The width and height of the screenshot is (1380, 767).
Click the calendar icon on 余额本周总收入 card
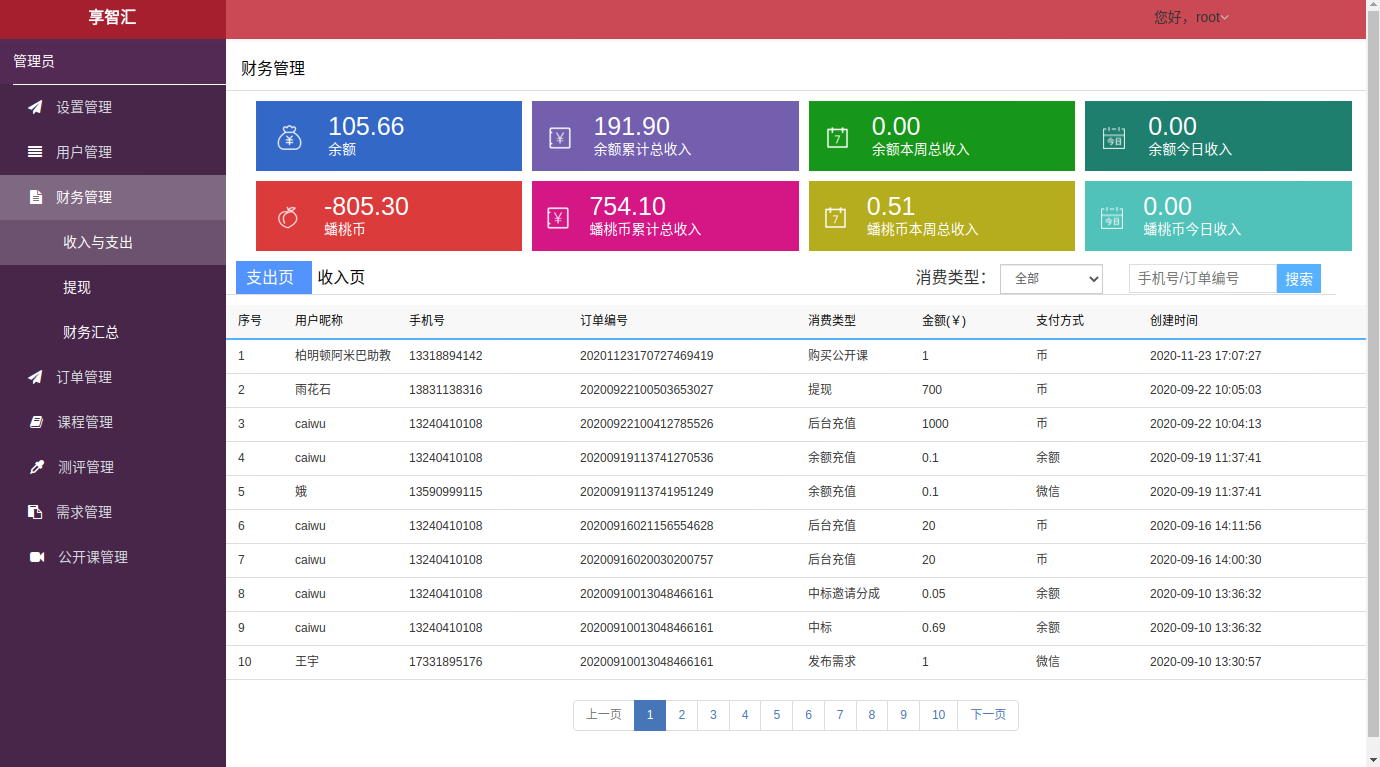coord(837,137)
